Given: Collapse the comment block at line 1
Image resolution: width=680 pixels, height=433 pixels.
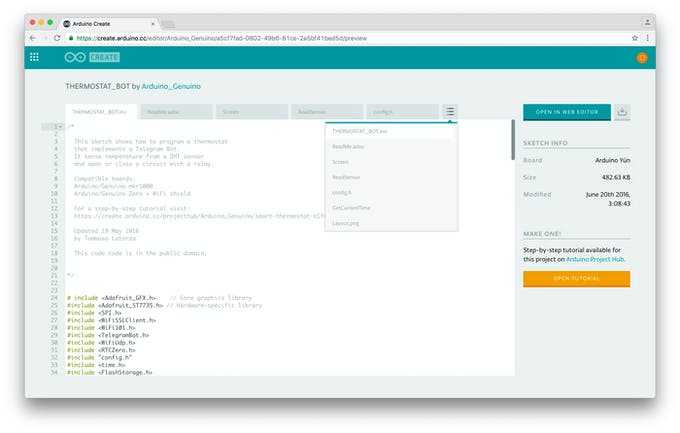Looking at the screenshot, I should [x=61, y=127].
